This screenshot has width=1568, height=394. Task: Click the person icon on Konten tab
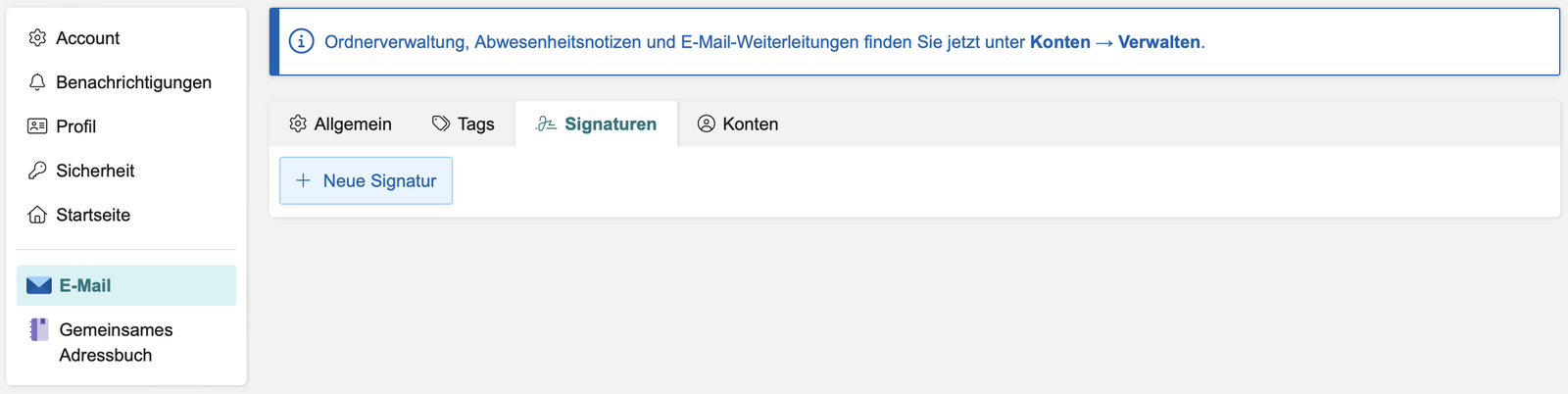pyautogui.click(x=706, y=124)
